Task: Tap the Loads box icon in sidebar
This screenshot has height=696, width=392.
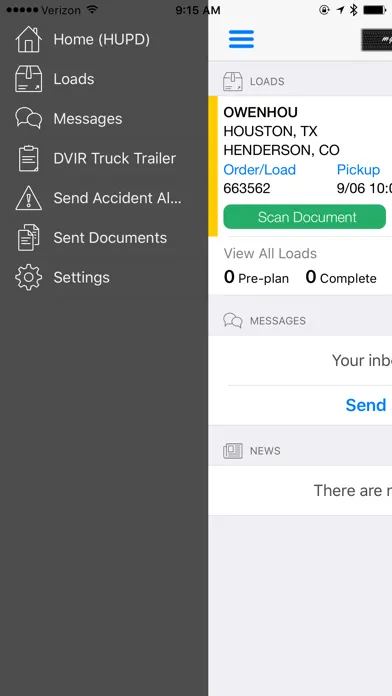Action: tap(28, 79)
